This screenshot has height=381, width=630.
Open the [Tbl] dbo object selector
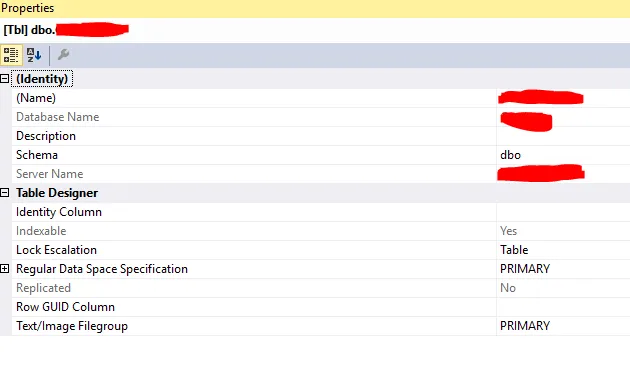click(315, 30)
